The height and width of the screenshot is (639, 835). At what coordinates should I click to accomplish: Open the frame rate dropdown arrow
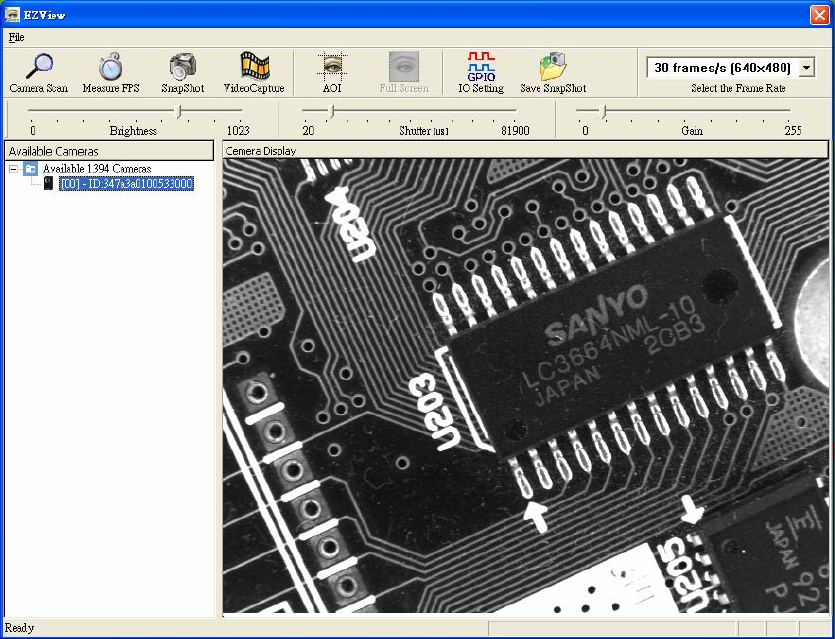pos(807,68)
